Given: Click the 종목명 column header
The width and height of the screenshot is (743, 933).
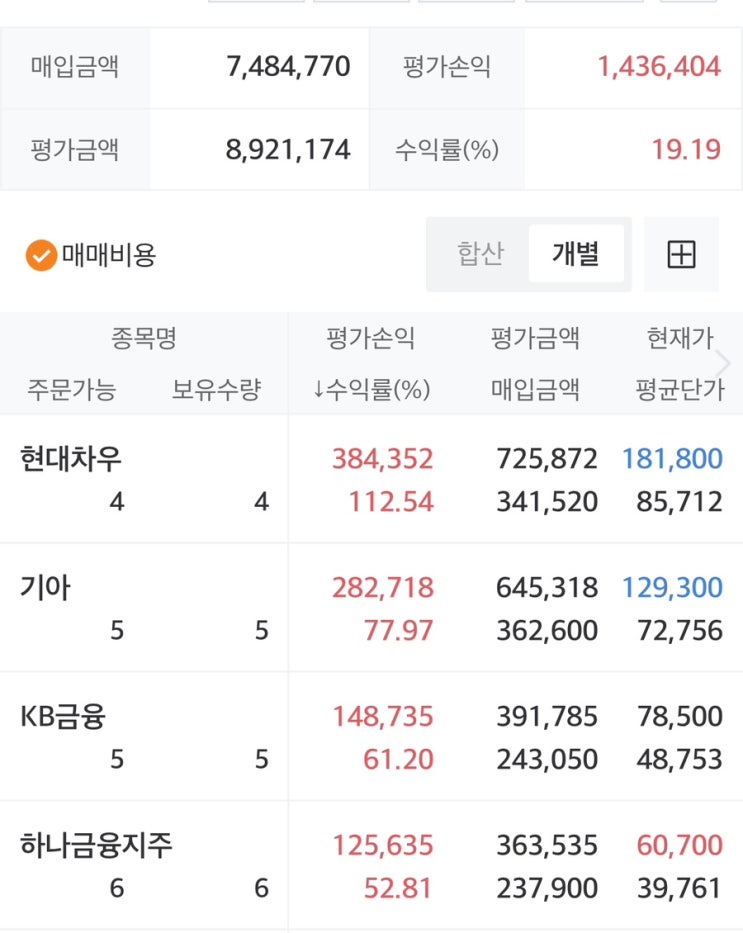Looking at the screenshot, I should (x=143, y=339).
